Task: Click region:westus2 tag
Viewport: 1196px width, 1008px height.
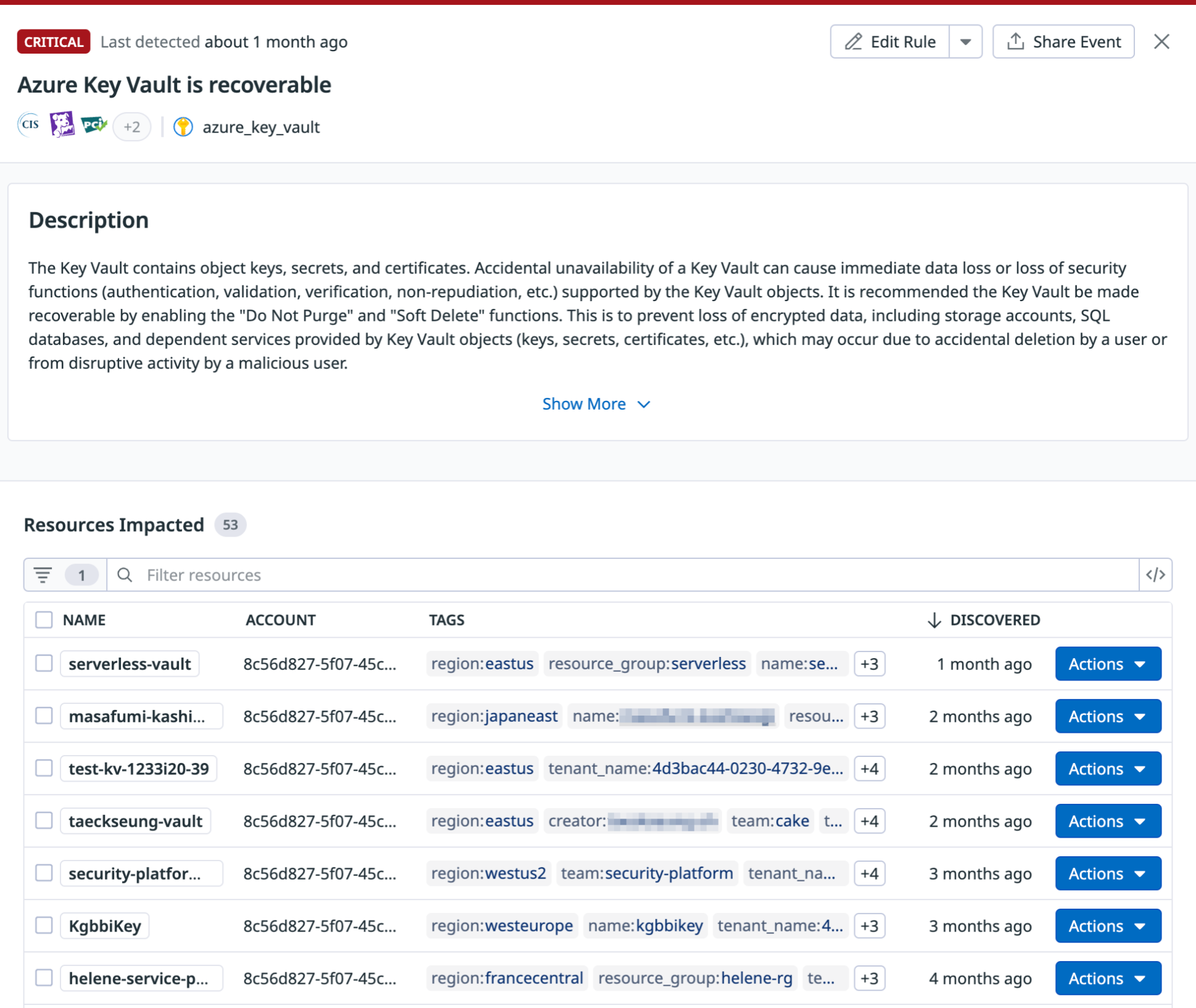Action: [x=489, y=874]
